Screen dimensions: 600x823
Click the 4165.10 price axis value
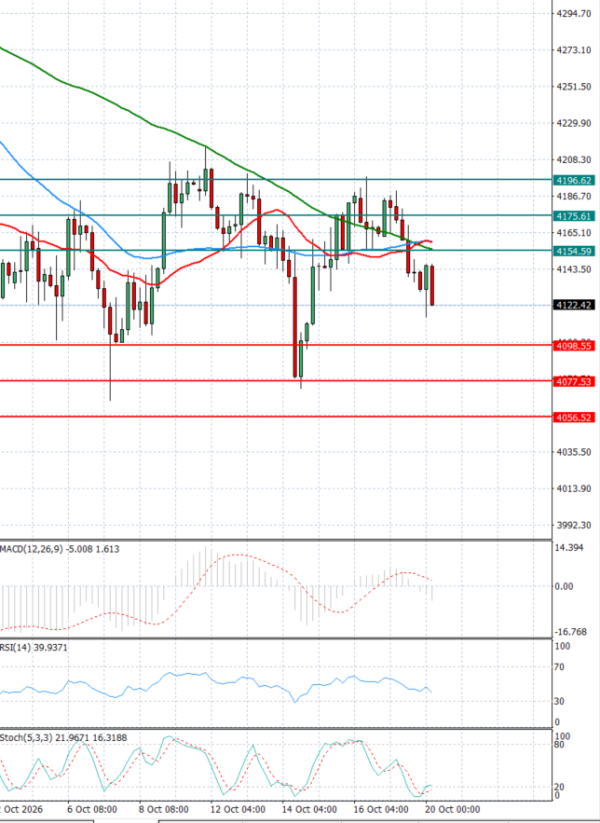click(573, 233)
